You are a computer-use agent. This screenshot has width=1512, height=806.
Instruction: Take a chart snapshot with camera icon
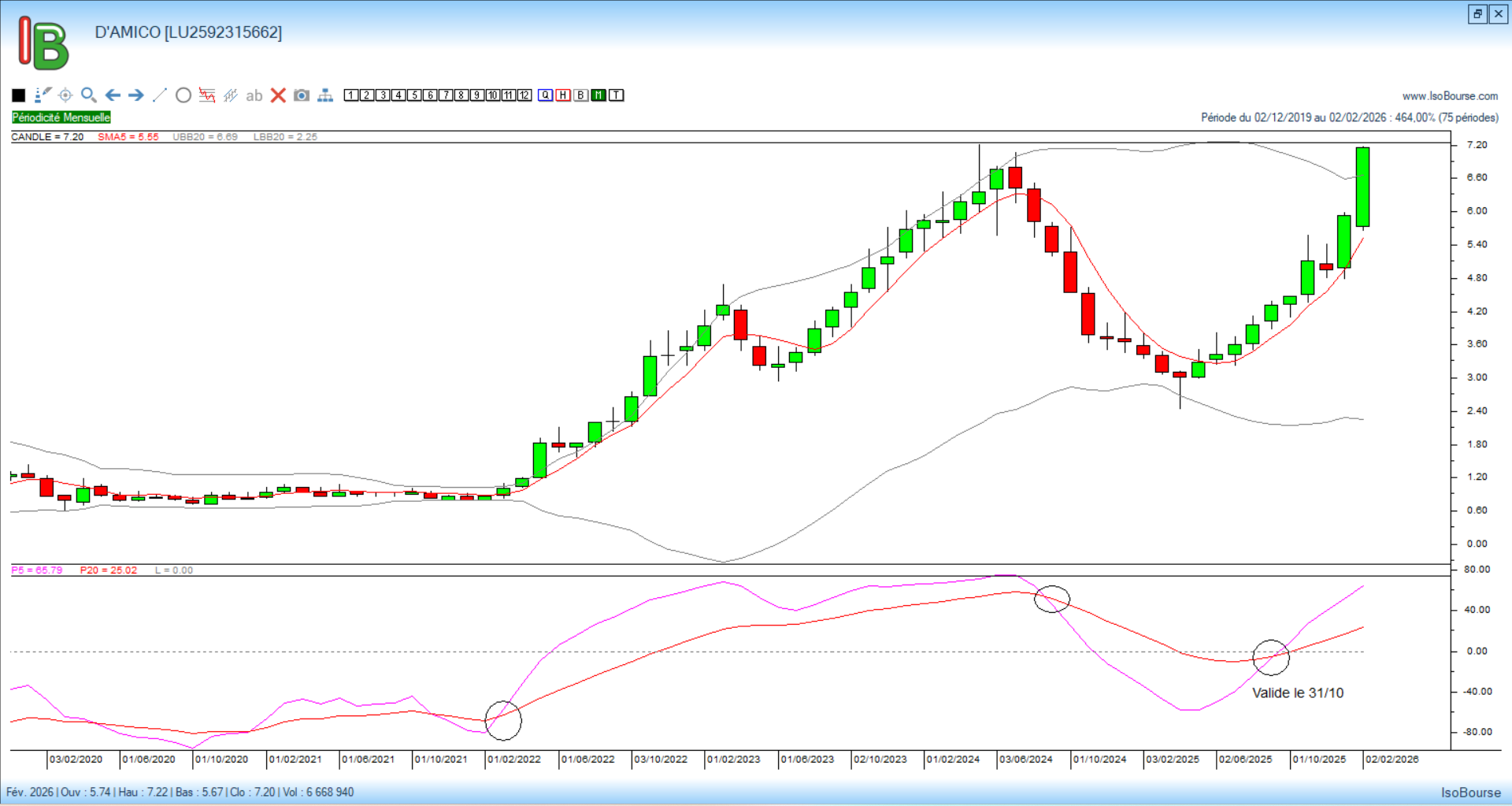click(x=302, y=95)
